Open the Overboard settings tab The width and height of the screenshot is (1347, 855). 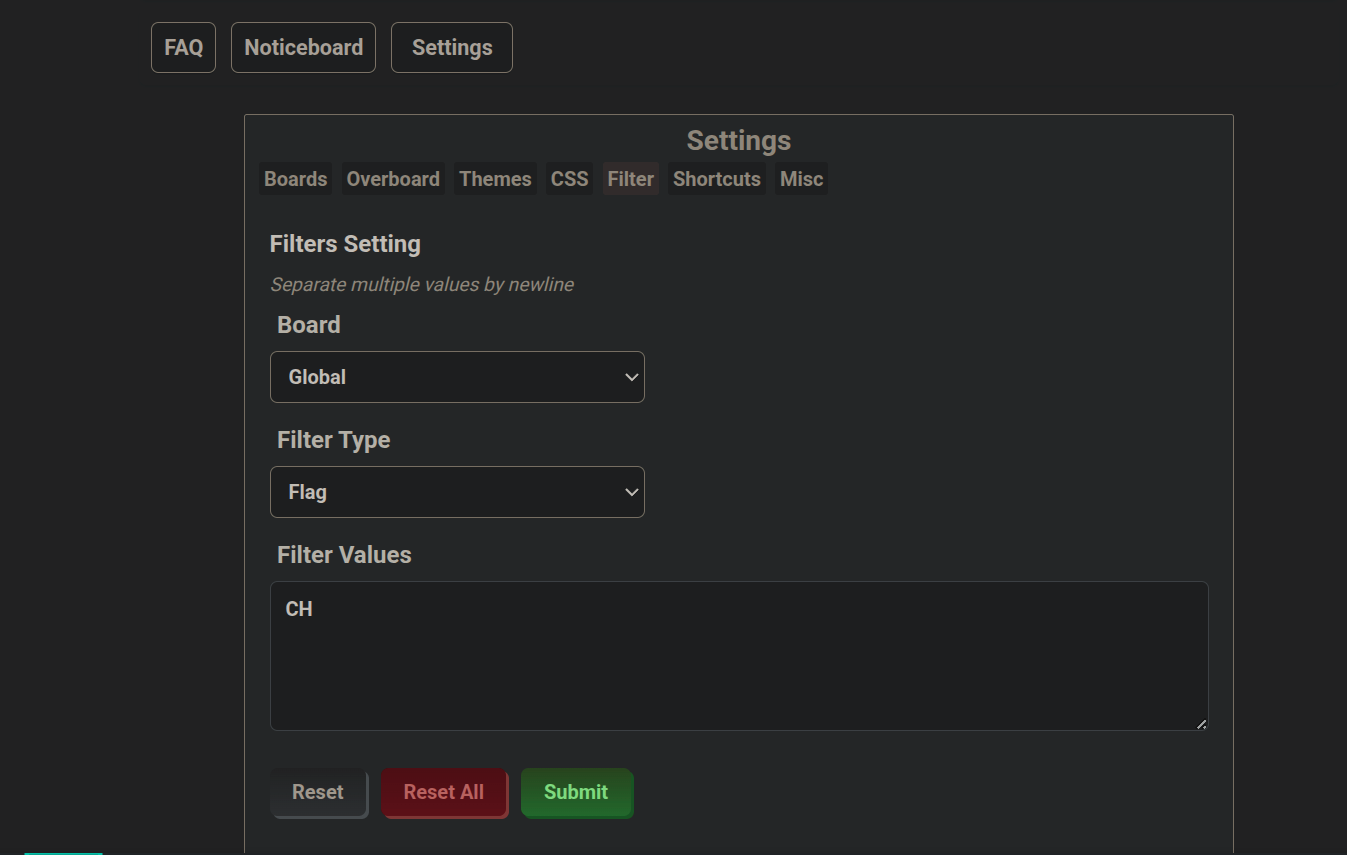coord(393,179)
